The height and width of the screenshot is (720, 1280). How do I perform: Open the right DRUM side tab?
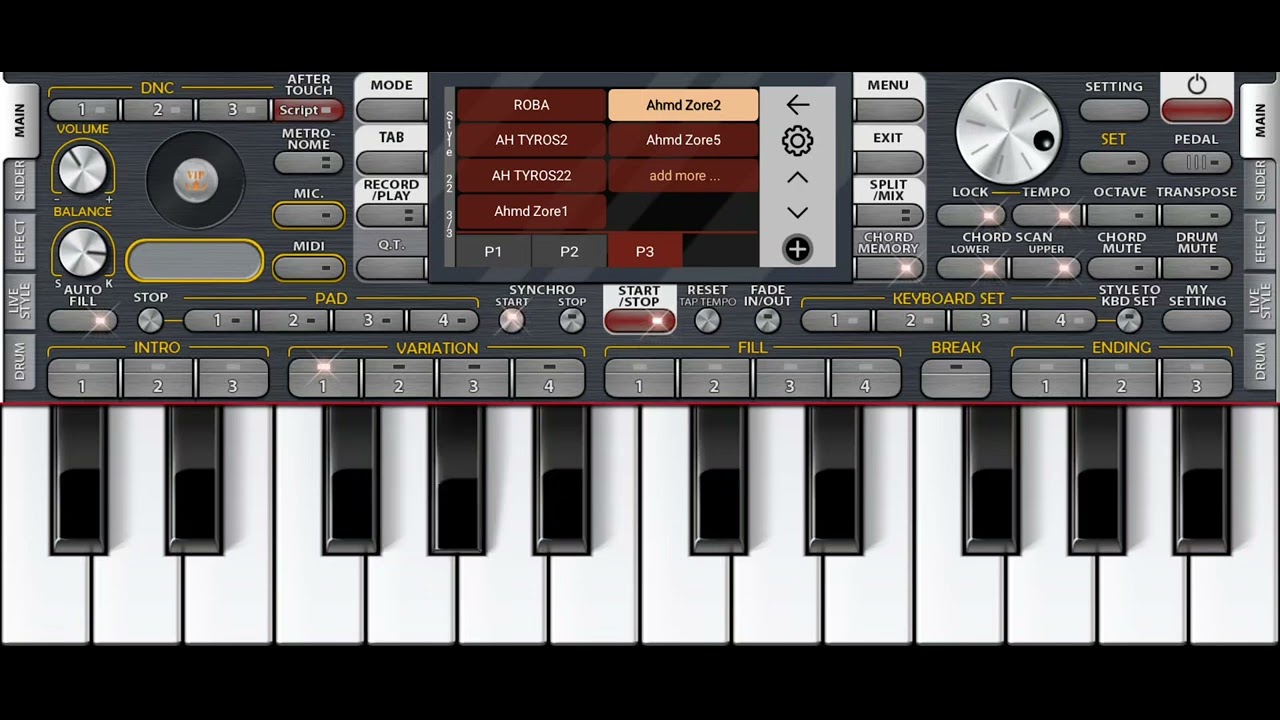click(x=1260, y=360)
